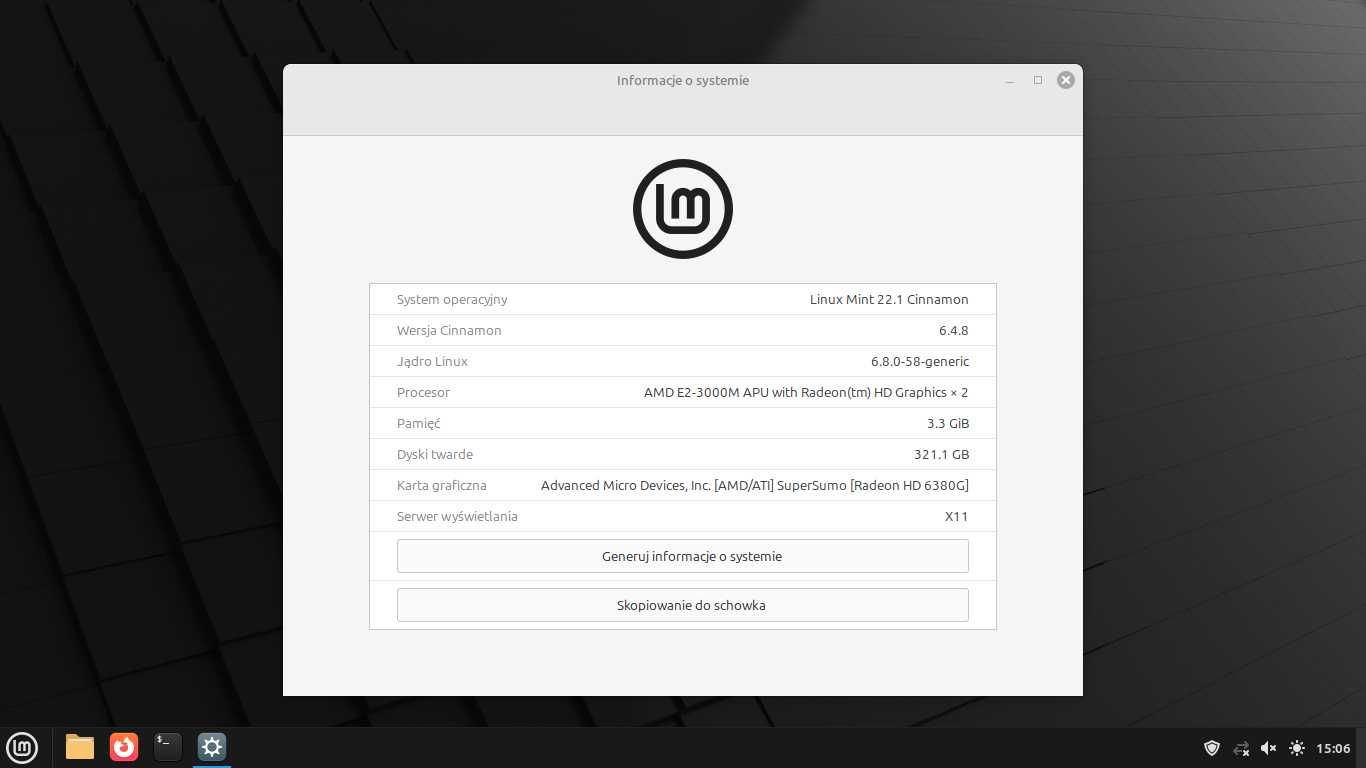Open the Firefox browser from the taskbar
1366x768 pixels.
point(124,747)
